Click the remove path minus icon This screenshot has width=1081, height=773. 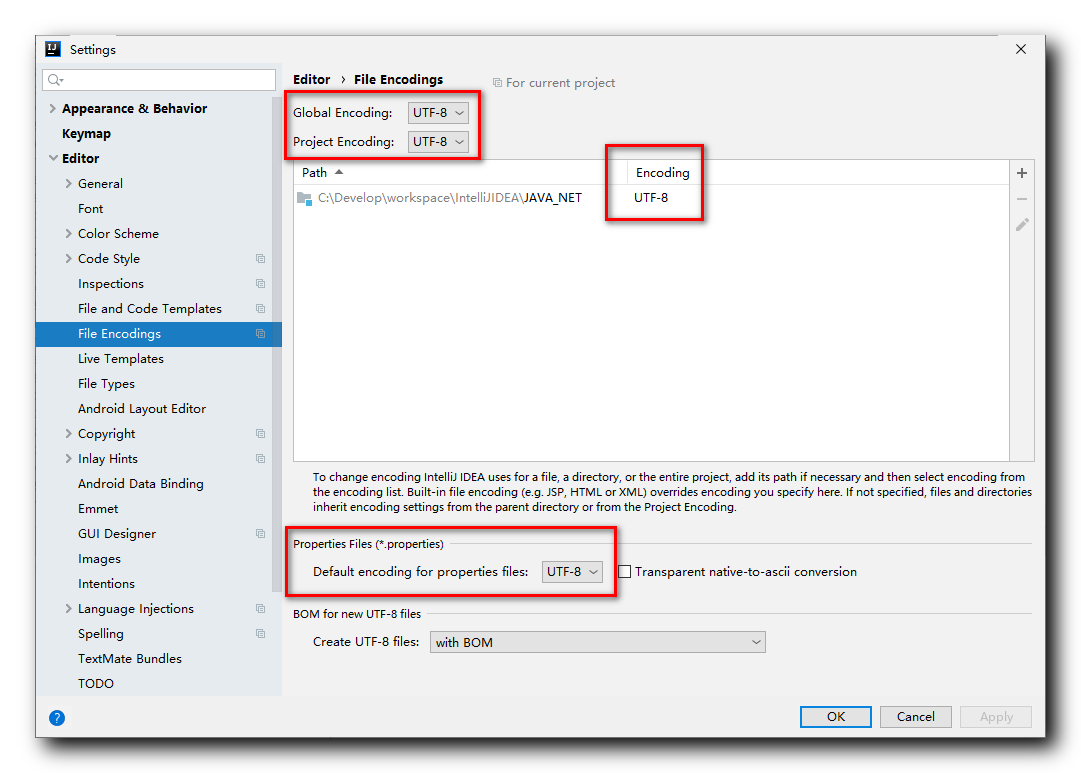(1022, 199)
